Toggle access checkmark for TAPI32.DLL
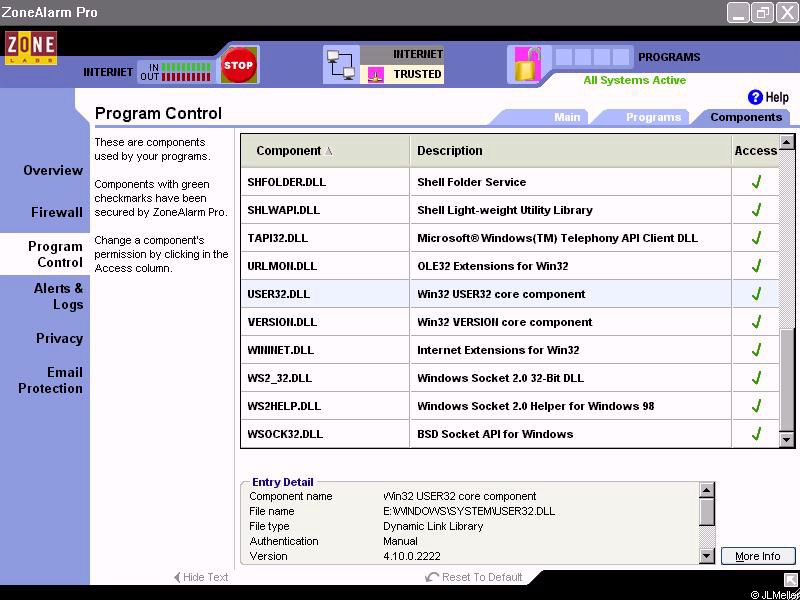800x600 pixels. tap(756, 238)
